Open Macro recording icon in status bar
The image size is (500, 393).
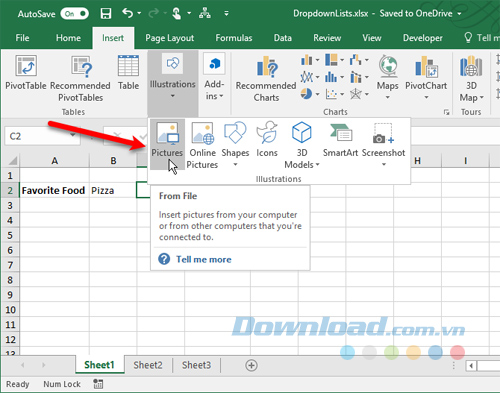pyautogui.click(x=98, y=384)
